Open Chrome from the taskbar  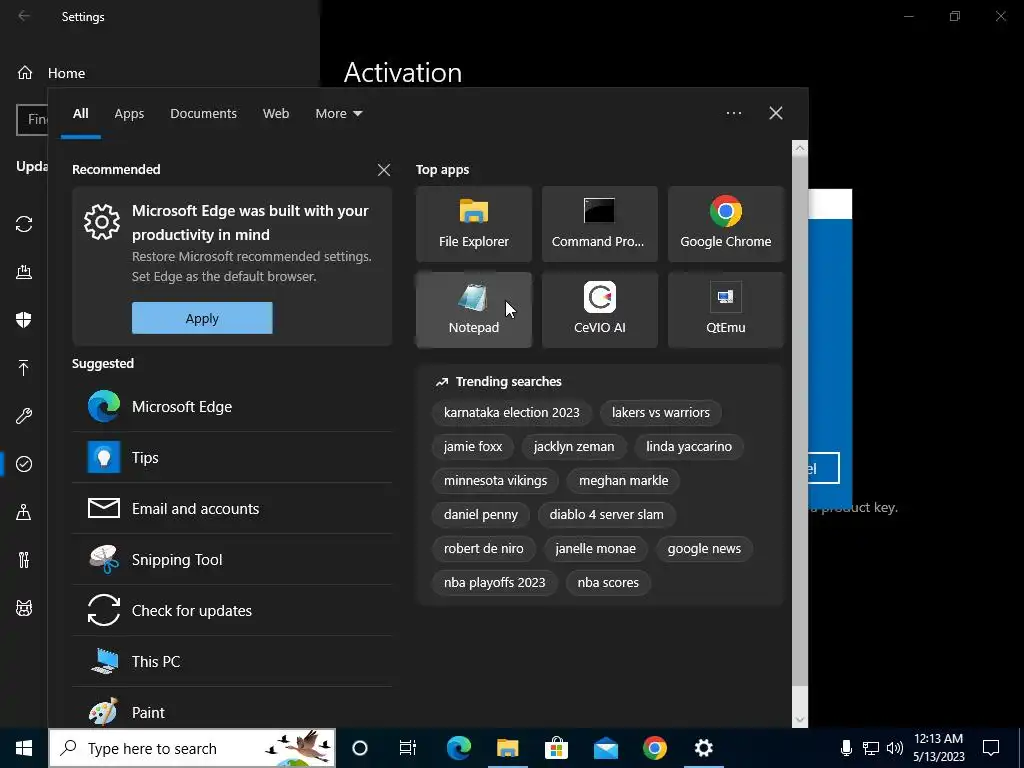(654, 748)
